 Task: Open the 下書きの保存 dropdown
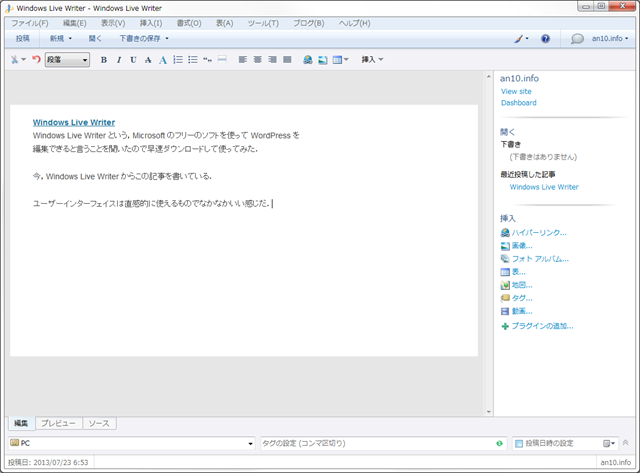(144, 38)
